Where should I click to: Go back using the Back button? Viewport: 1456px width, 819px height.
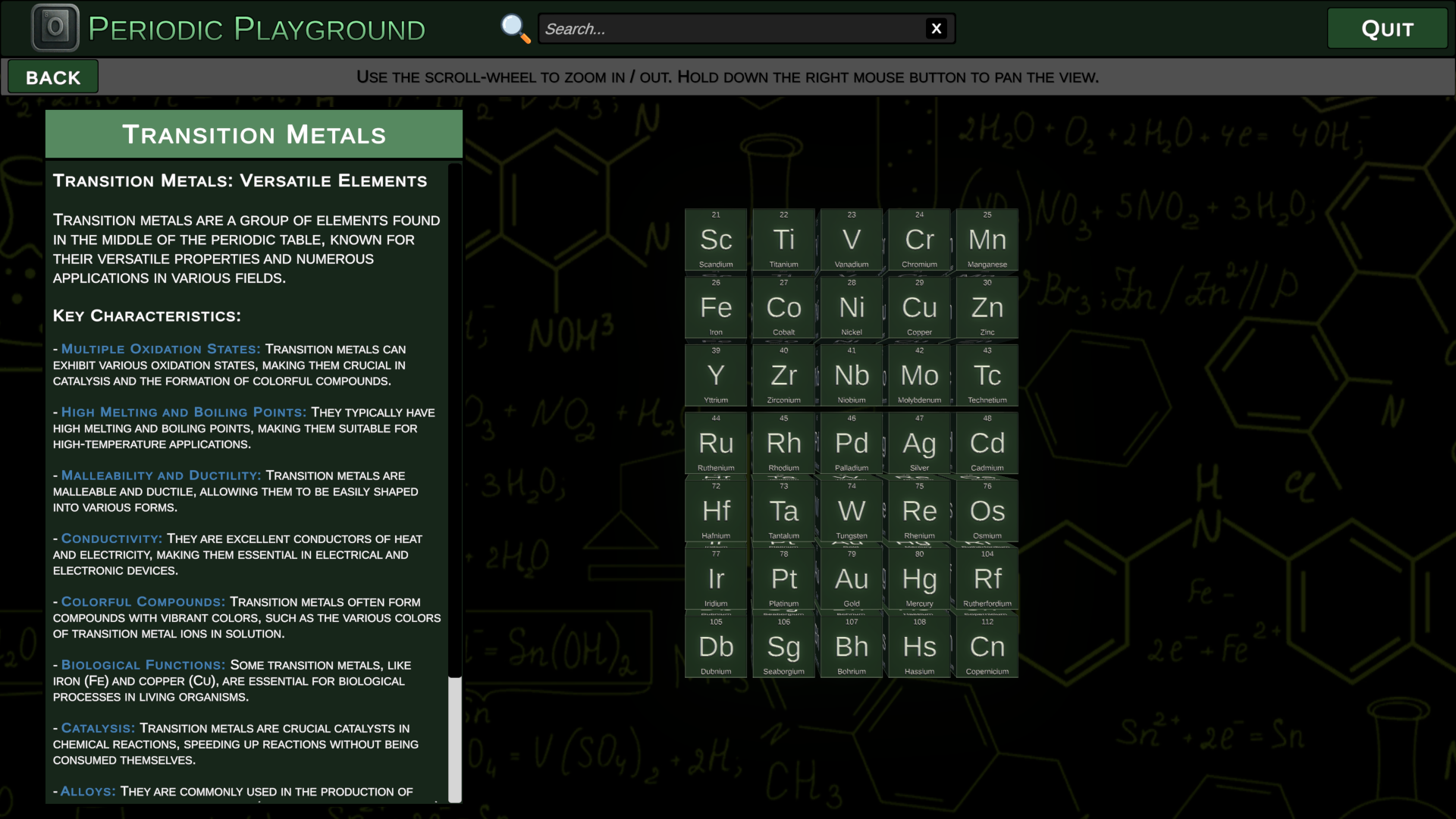pyautogui.click(x=53, y=77)
